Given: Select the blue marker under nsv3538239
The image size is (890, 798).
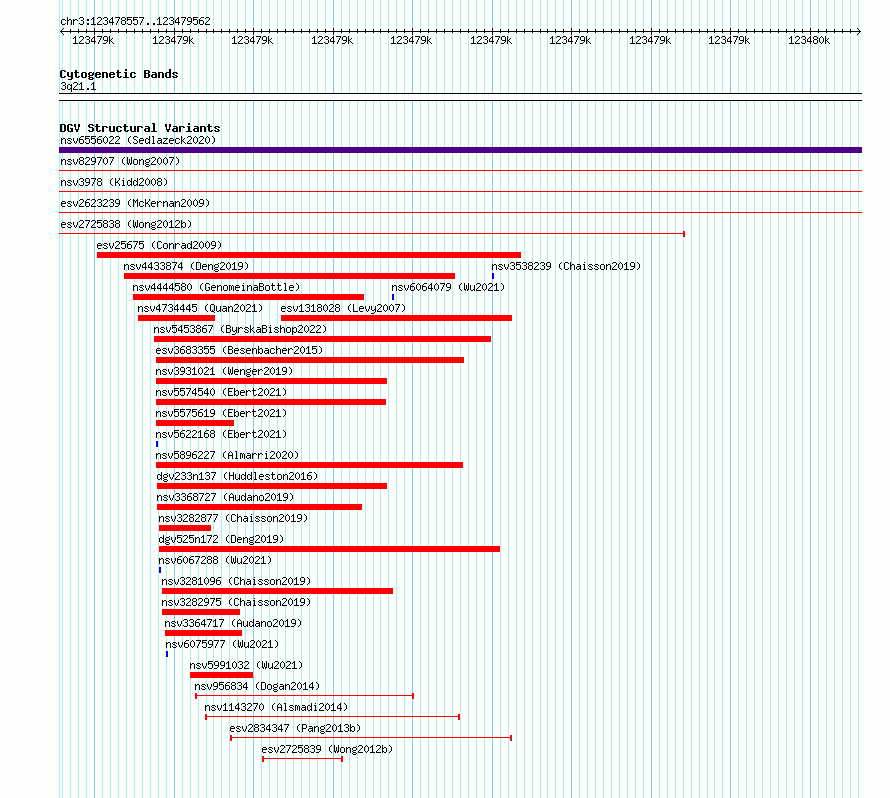Looking at the screenshot, I should pyautogui.click(x=493, y=276).
